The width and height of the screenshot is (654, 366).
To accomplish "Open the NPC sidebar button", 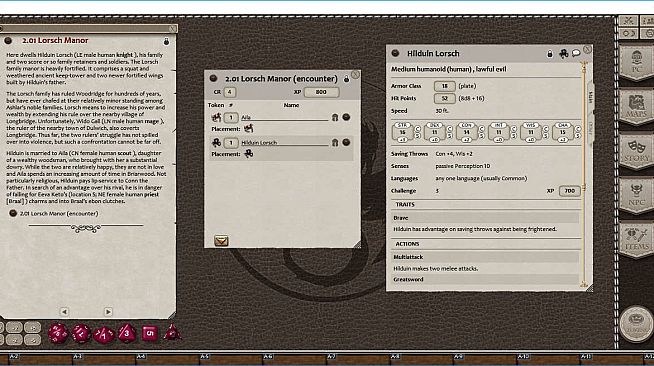I will coord(636,196).
